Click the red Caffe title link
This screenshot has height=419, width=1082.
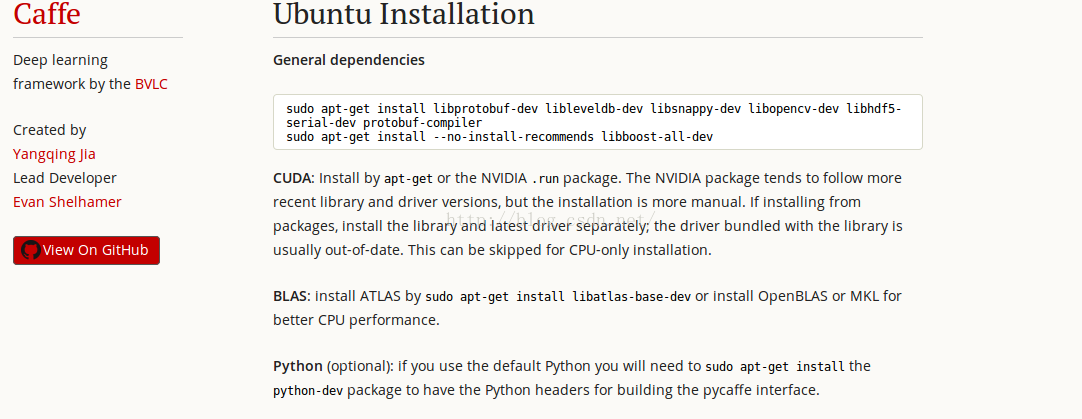pos(47,14)
